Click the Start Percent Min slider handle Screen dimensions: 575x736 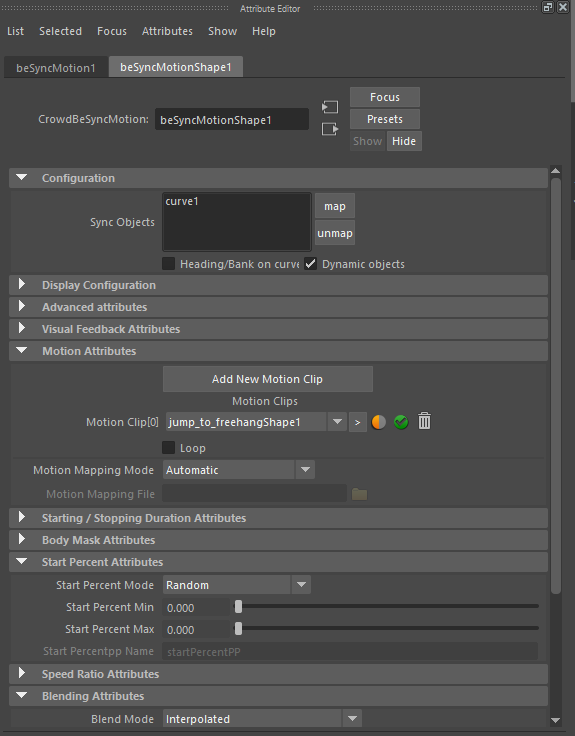[238, 606]
